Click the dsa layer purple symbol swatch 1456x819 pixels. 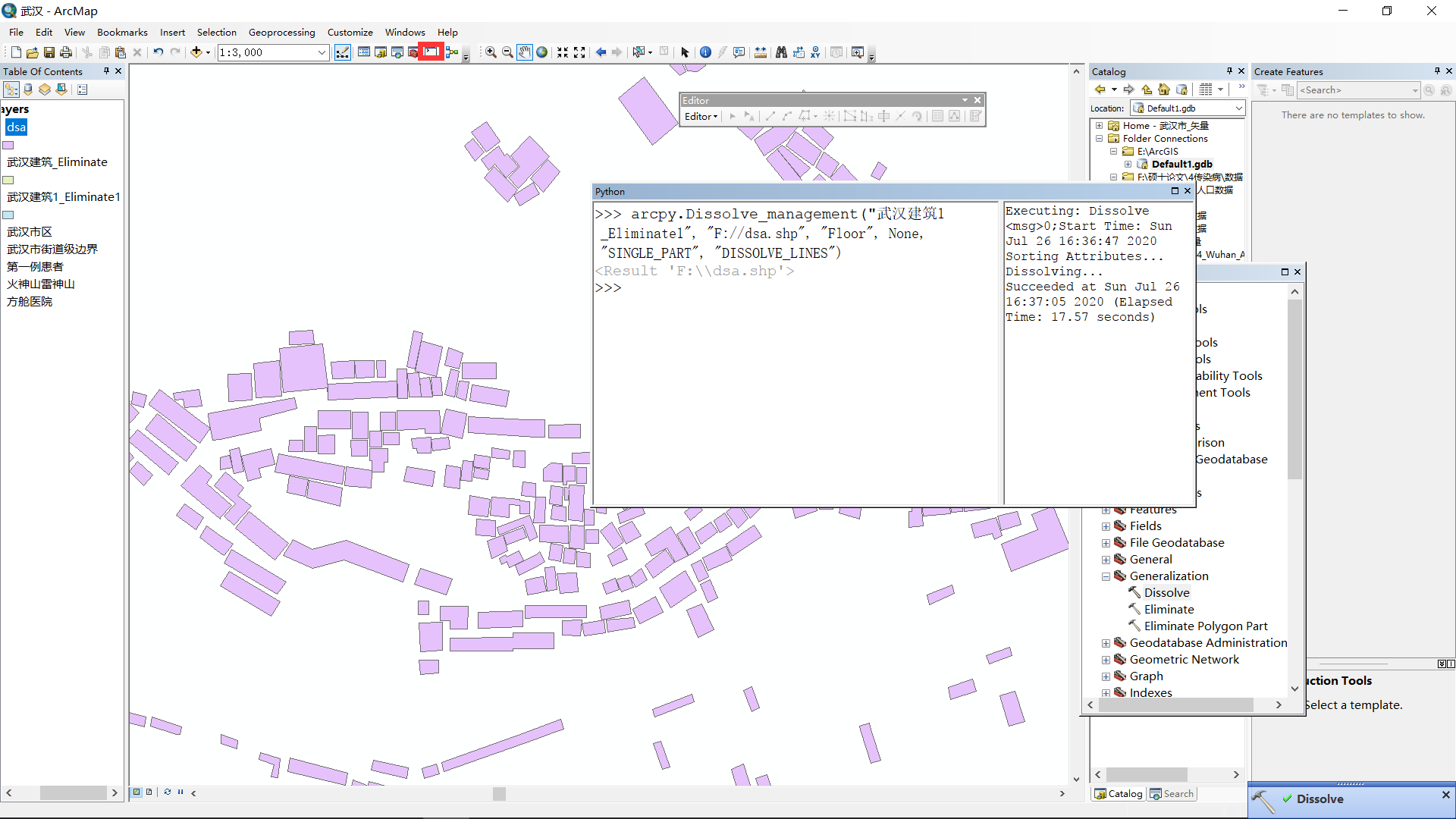[9, 145]
